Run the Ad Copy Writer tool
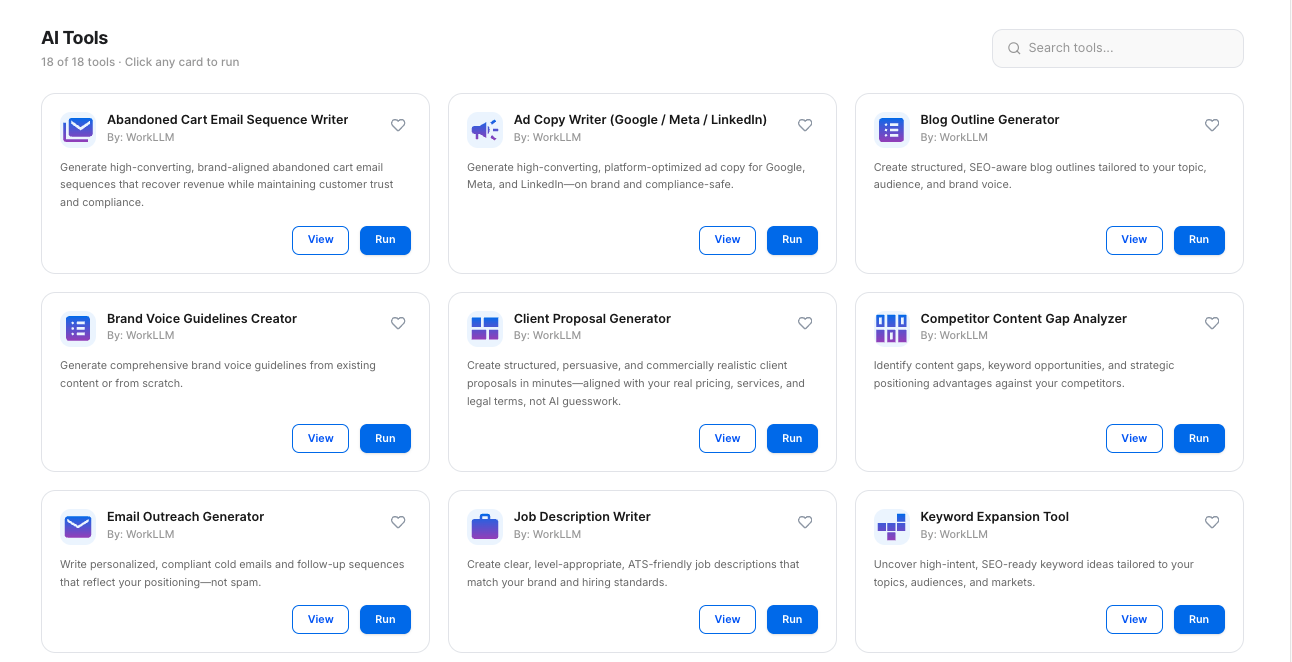 pyautogui.click(x=792, y=240)
